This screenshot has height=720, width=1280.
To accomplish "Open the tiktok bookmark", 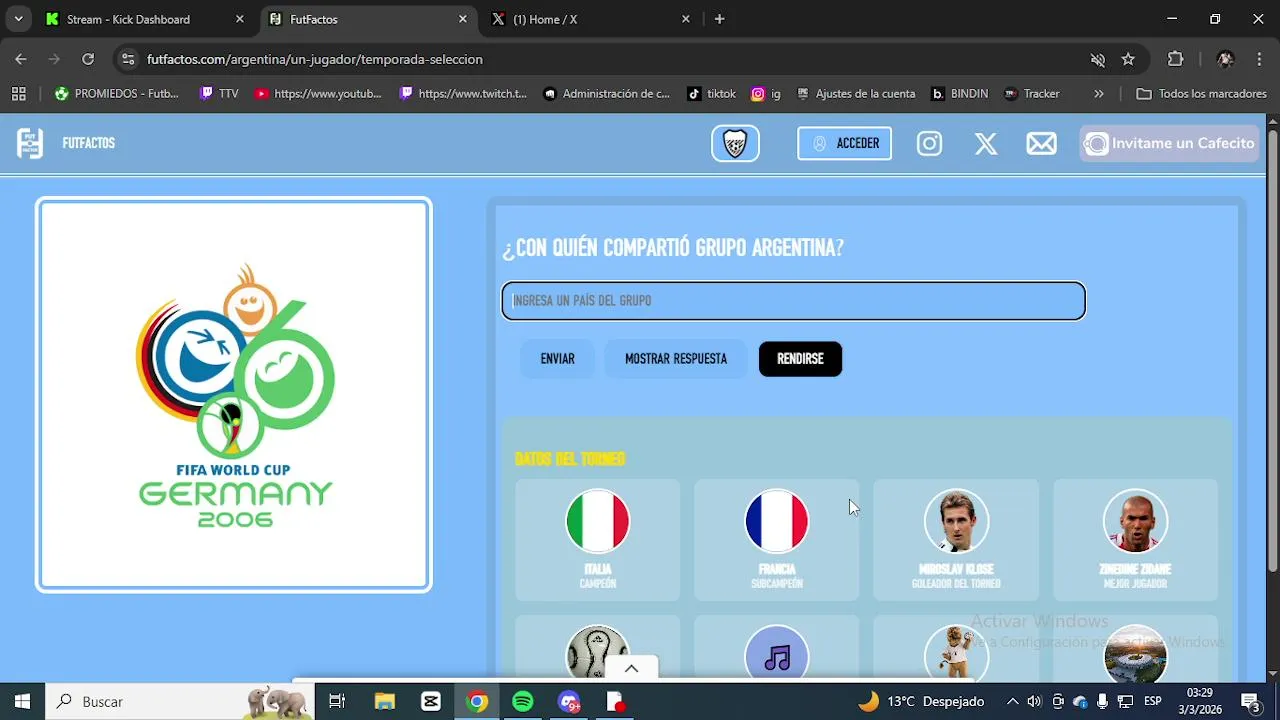I will point(711,93).
